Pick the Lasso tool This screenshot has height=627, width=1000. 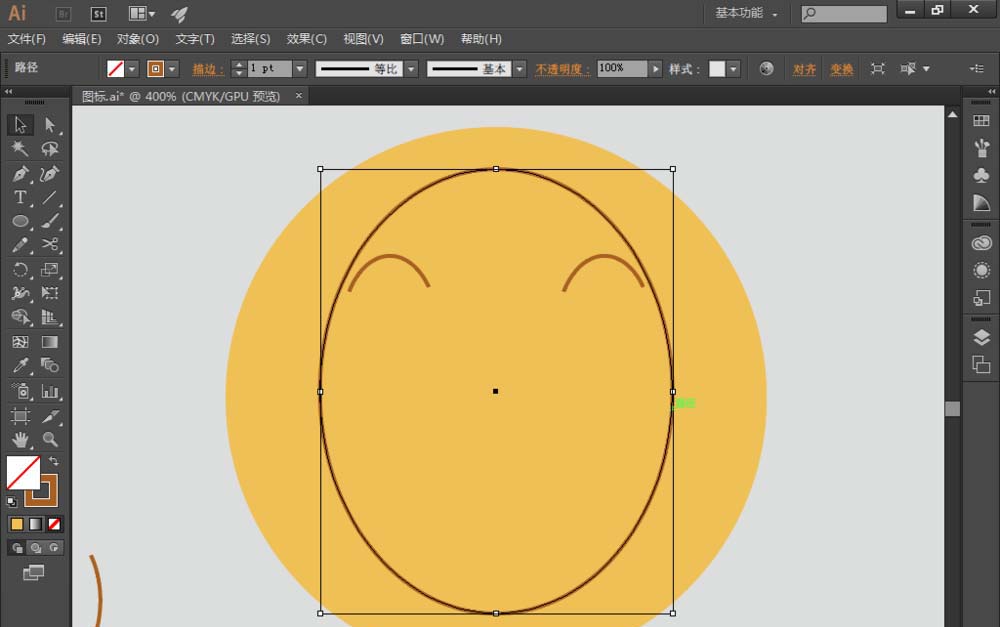point(50,149)
